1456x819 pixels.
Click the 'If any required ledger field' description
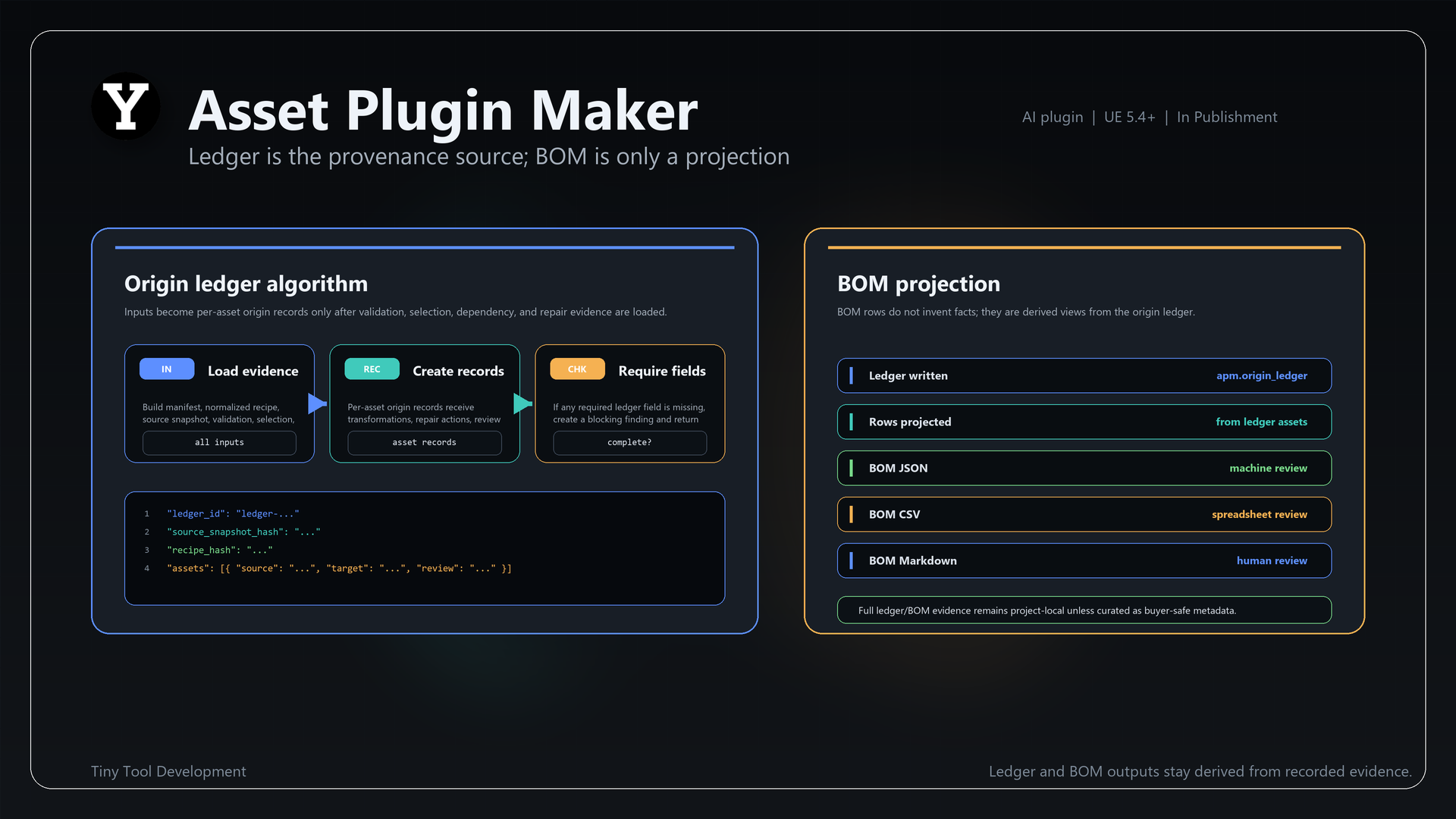click(629, 413)
